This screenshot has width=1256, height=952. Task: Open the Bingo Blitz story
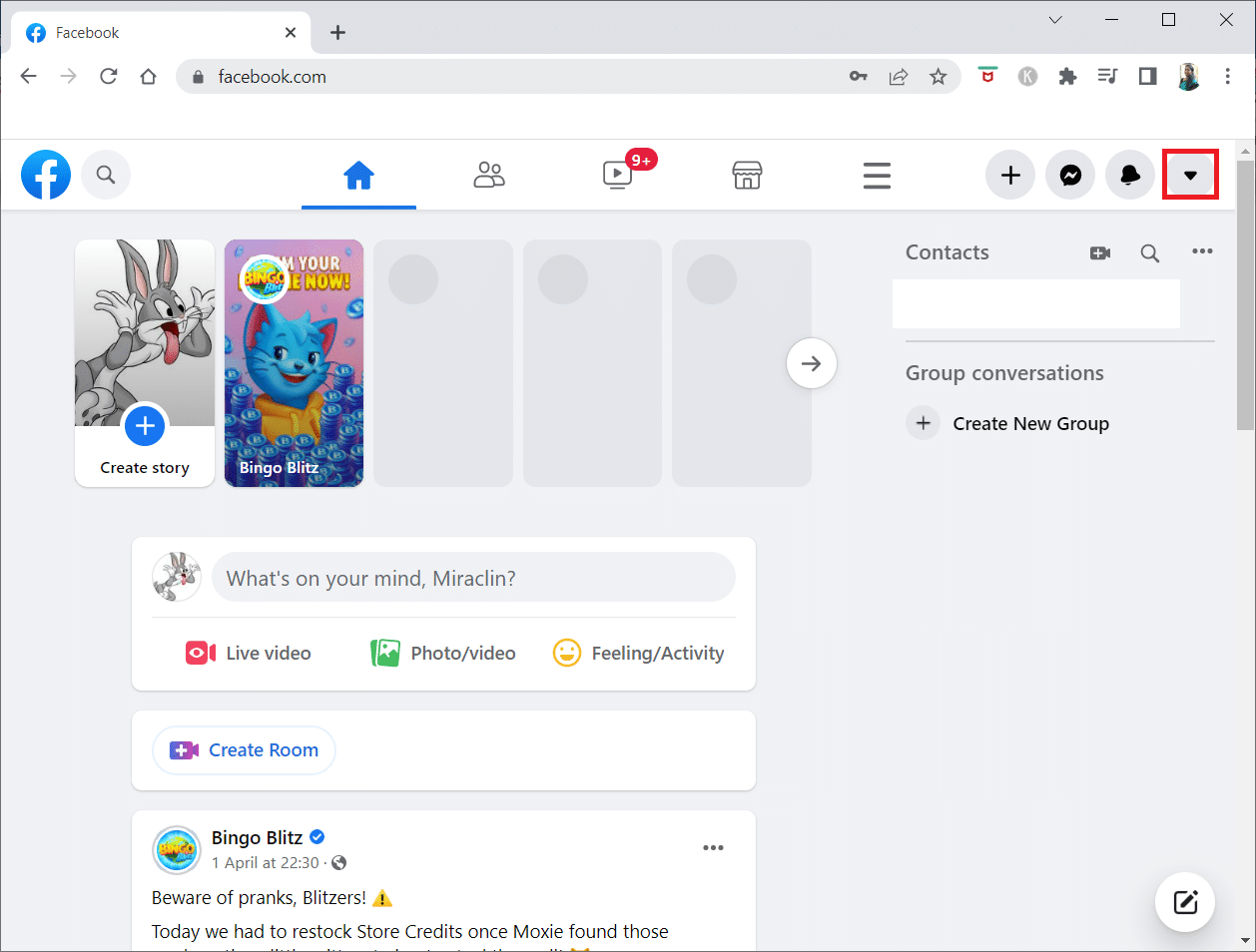point(294,363)
